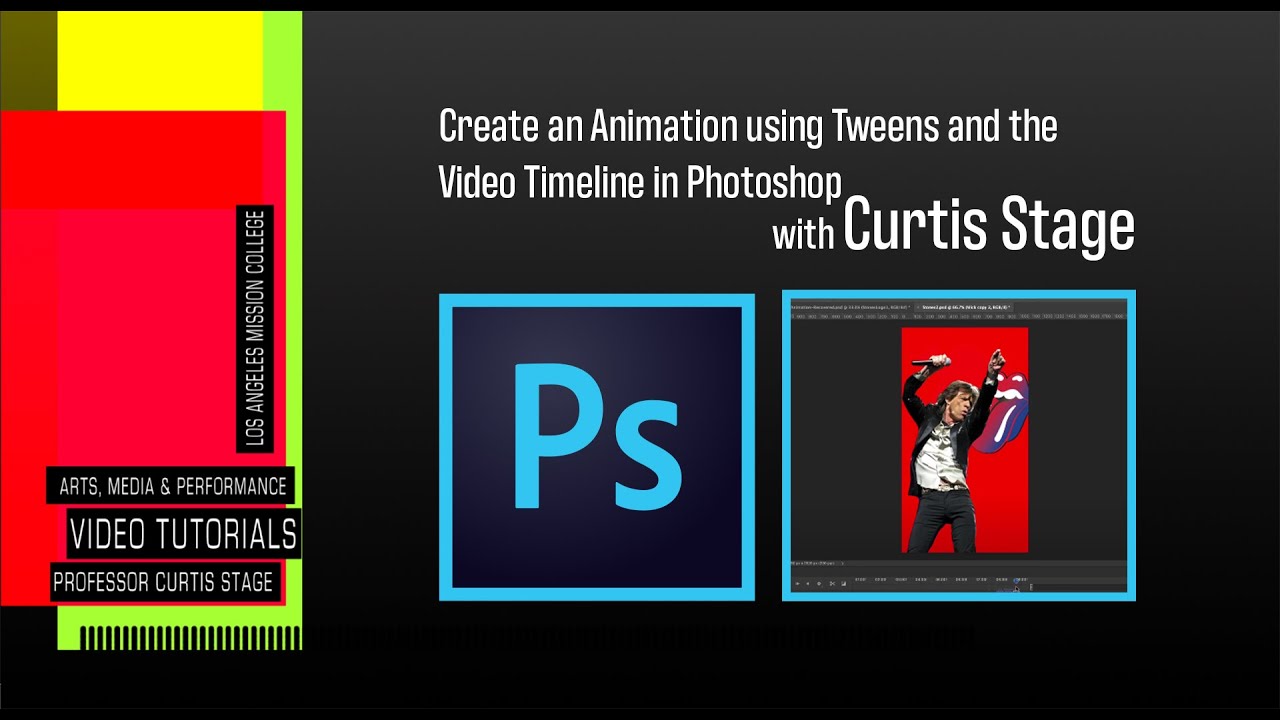This screenshot has height=720, width=1280.
Task: Switch to the Animation-Recovered.psd document tab
Action: [851, 307]
